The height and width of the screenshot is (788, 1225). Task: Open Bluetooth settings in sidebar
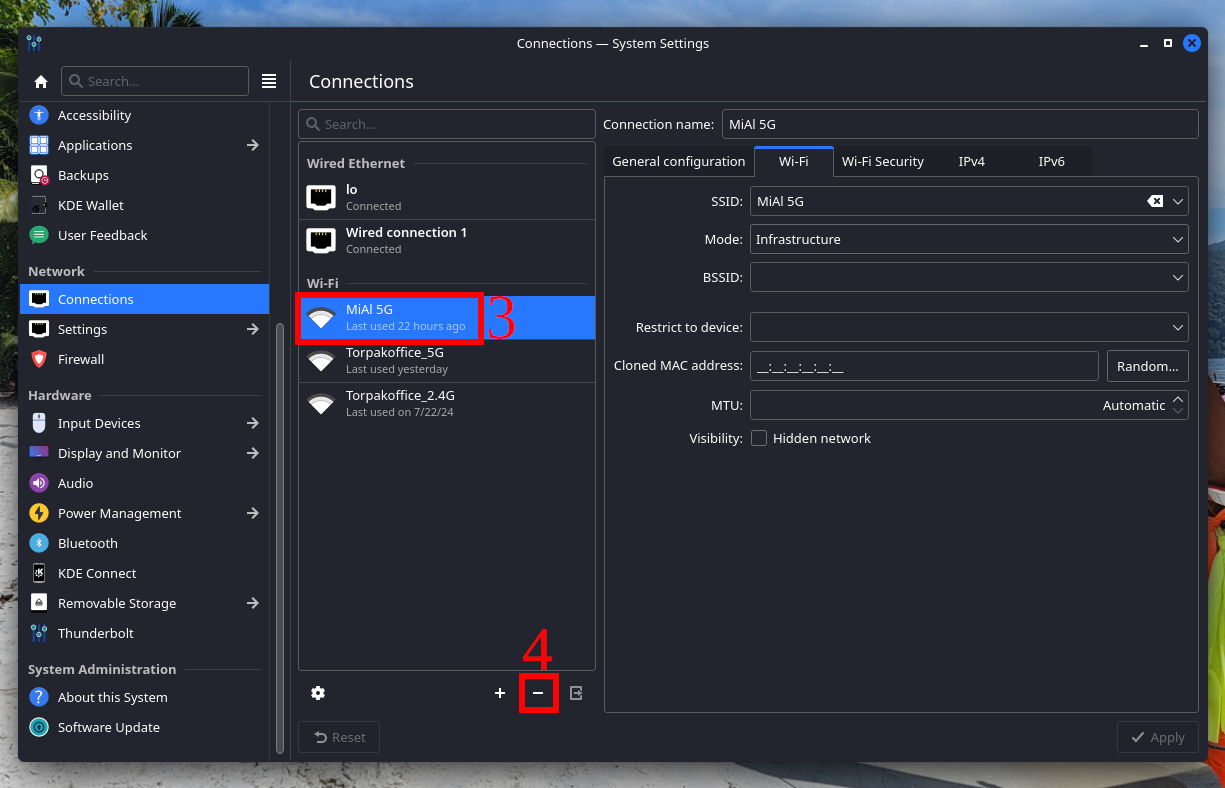[87, 543]
